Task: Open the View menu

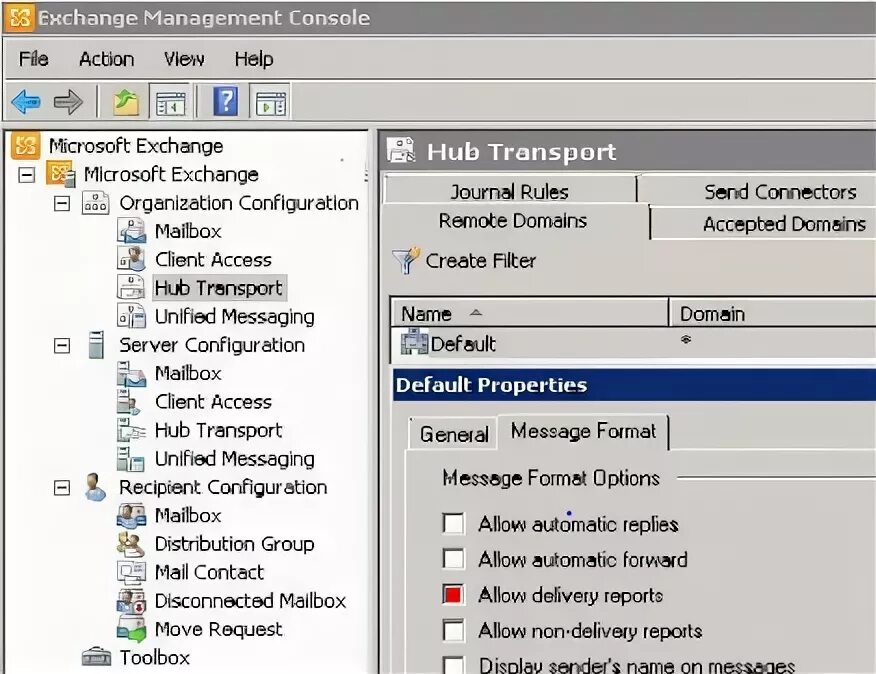Action: tap(184, 59)
